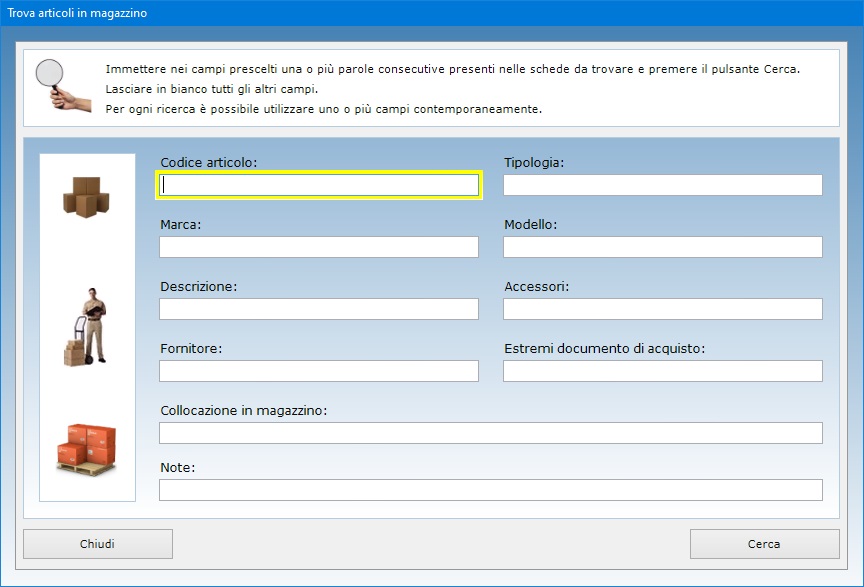This screenshot has height=587, width=864.
Task: Click the Codice articolo input field
Action: [319, 185]
